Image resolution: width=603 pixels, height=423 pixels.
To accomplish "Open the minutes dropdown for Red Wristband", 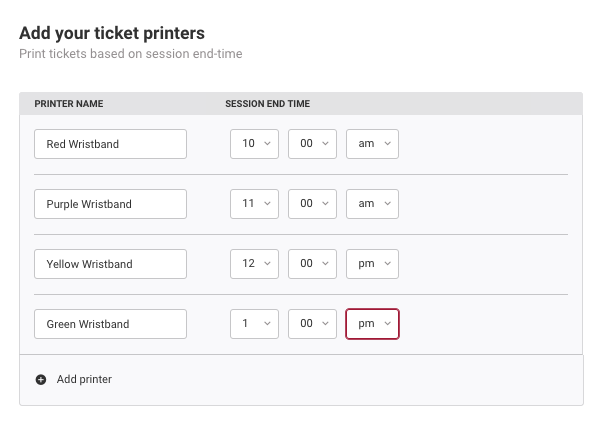I will pos(314,144).
